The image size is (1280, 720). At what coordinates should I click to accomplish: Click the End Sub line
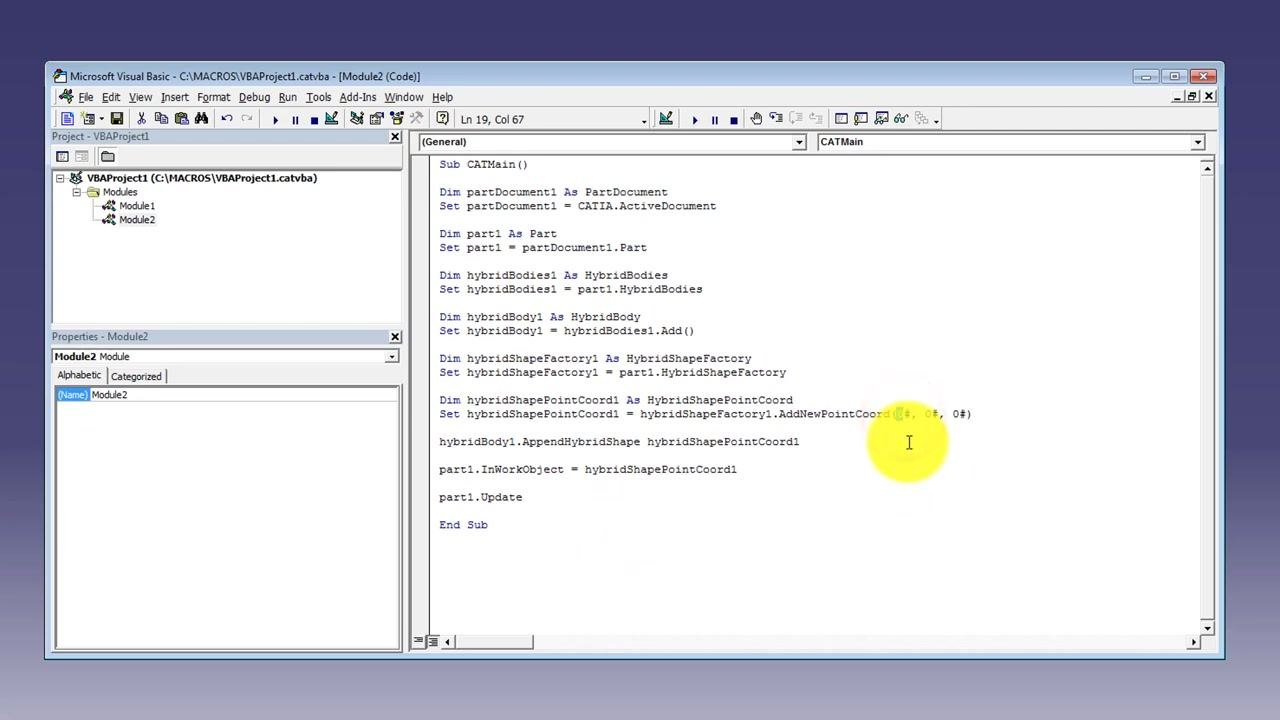463,525
